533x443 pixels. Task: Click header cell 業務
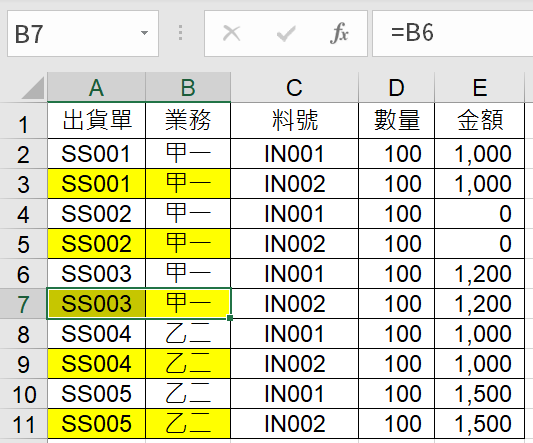(188, 120)
